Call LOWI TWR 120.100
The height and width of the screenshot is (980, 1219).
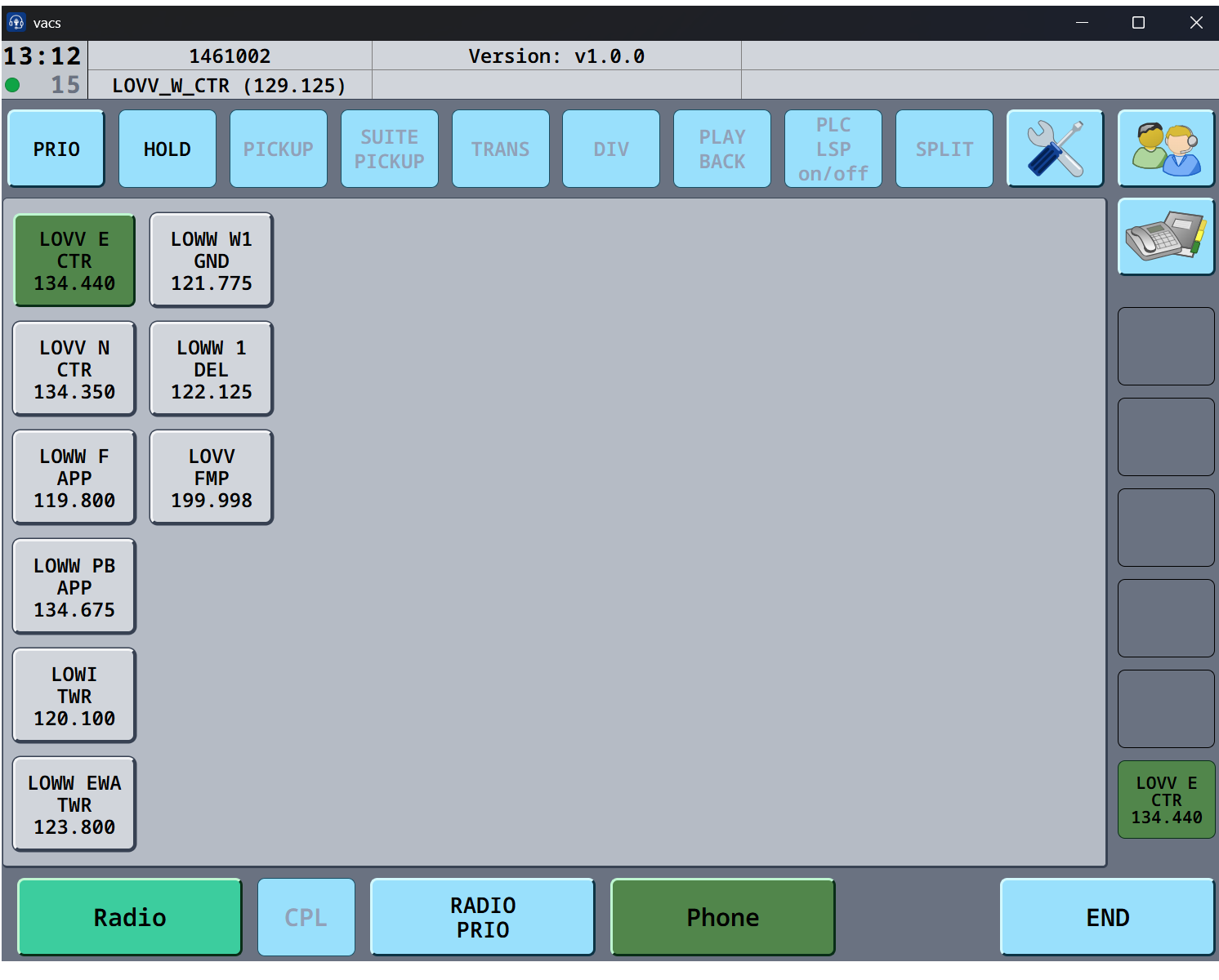[x=74, y=696]
